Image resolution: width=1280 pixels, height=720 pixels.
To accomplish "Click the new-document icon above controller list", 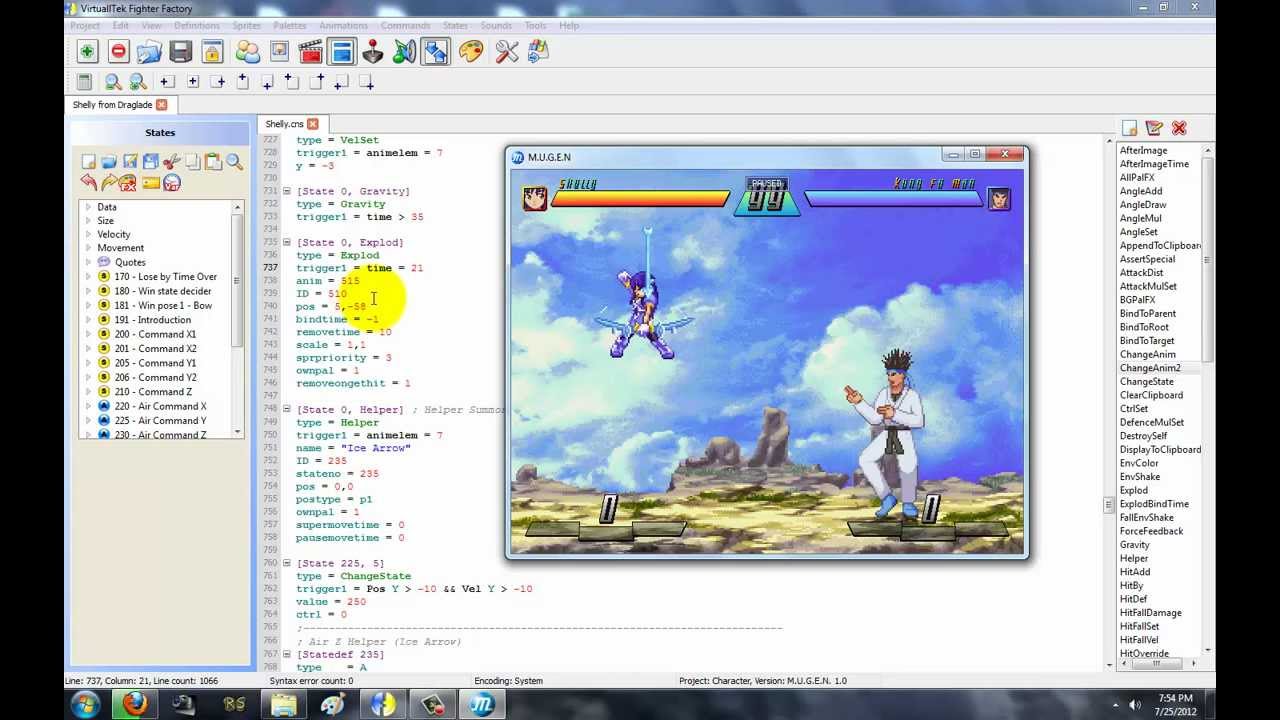I will [1129, 128].
